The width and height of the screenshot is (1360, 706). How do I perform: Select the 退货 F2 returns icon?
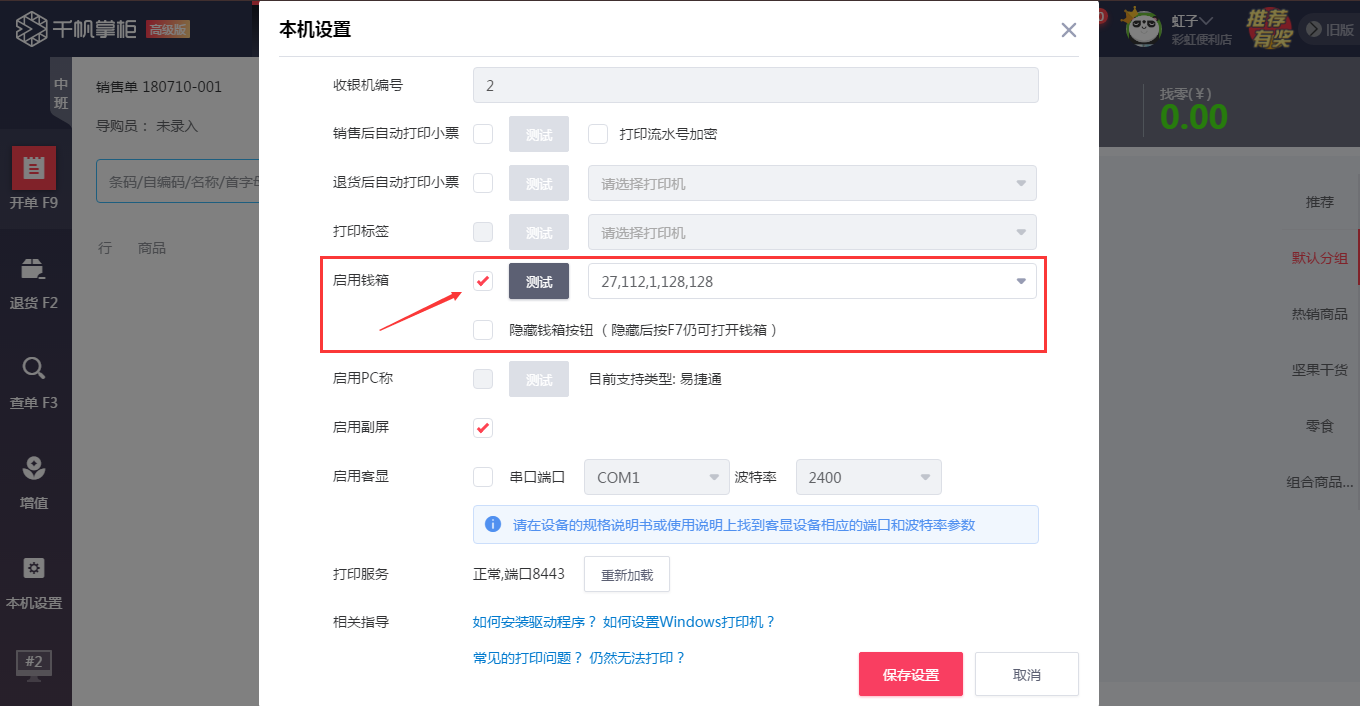[x=35, y=280]
